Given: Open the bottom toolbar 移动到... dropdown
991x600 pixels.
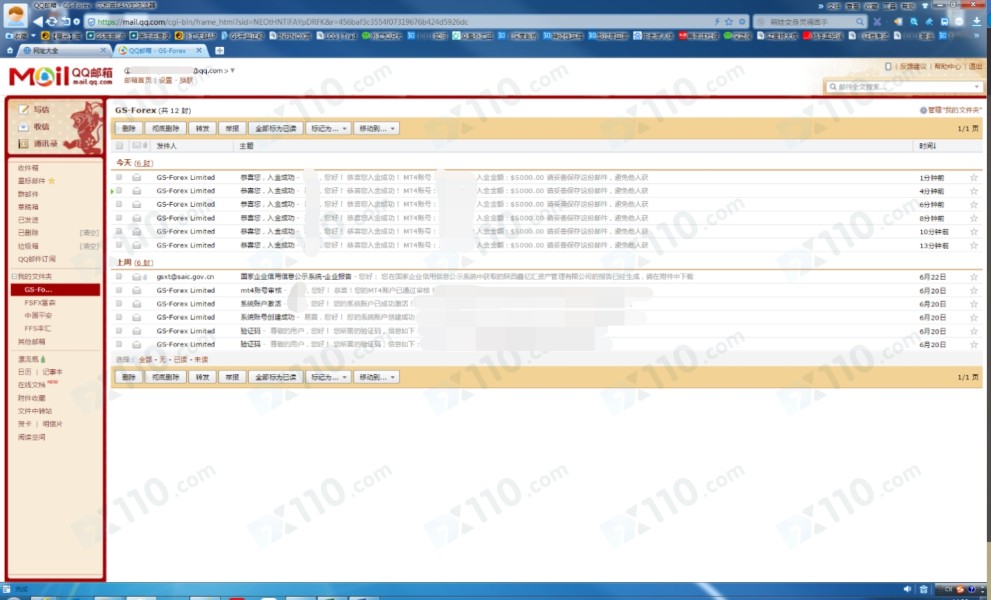Looking at the screenshot, I should 376,377.
